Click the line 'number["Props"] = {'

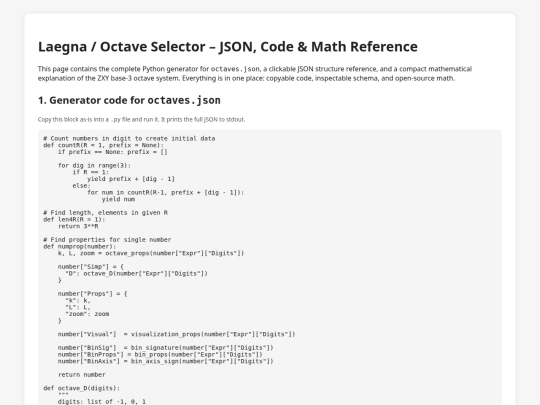tap(93, 294)
